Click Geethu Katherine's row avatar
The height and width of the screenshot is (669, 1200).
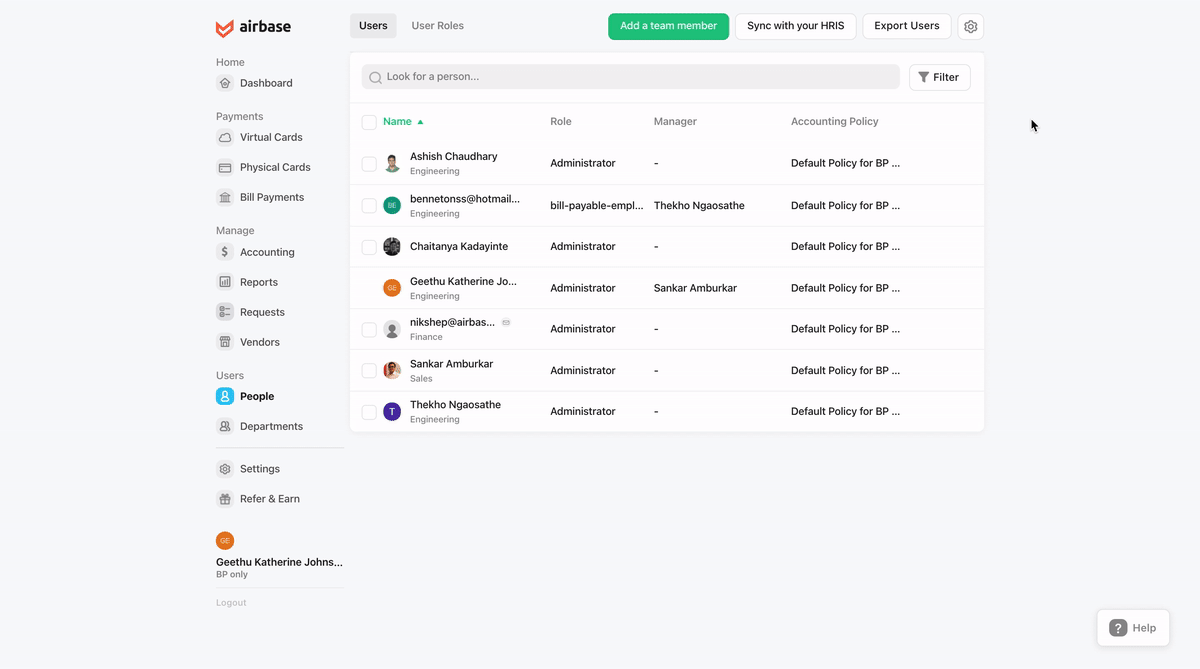[x=392, y=288]
